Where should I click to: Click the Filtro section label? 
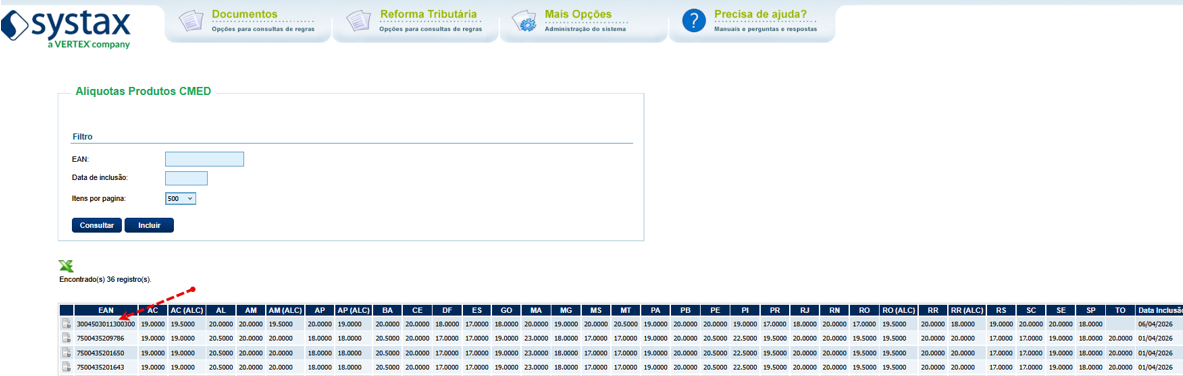coord(82,137)
